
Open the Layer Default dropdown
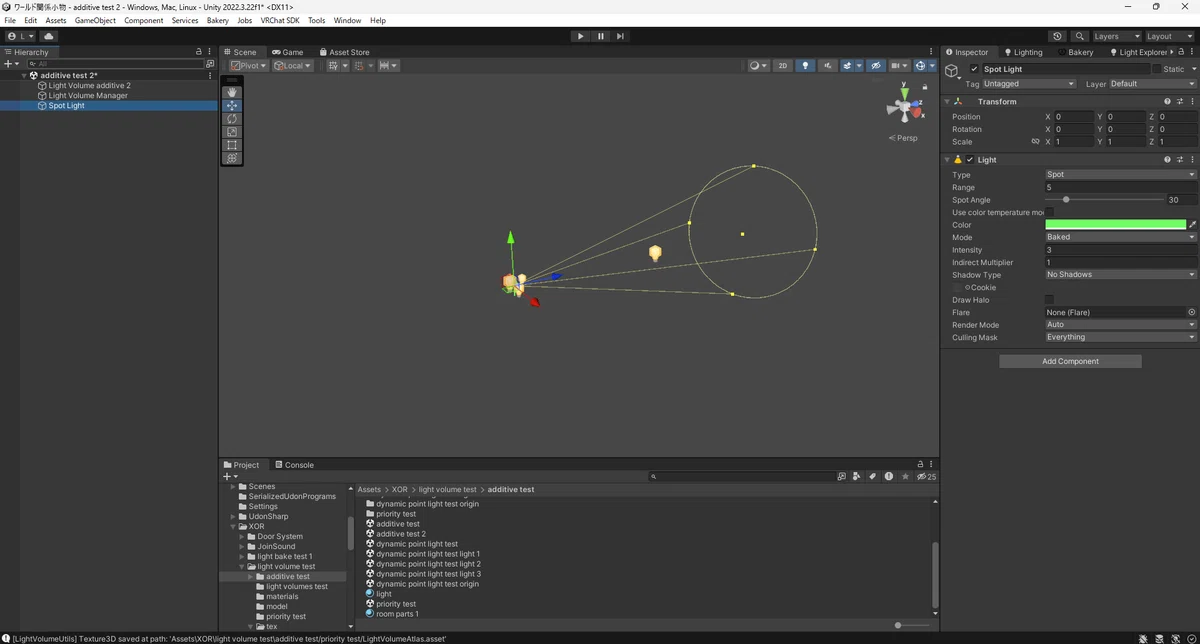click(1152, 84)
